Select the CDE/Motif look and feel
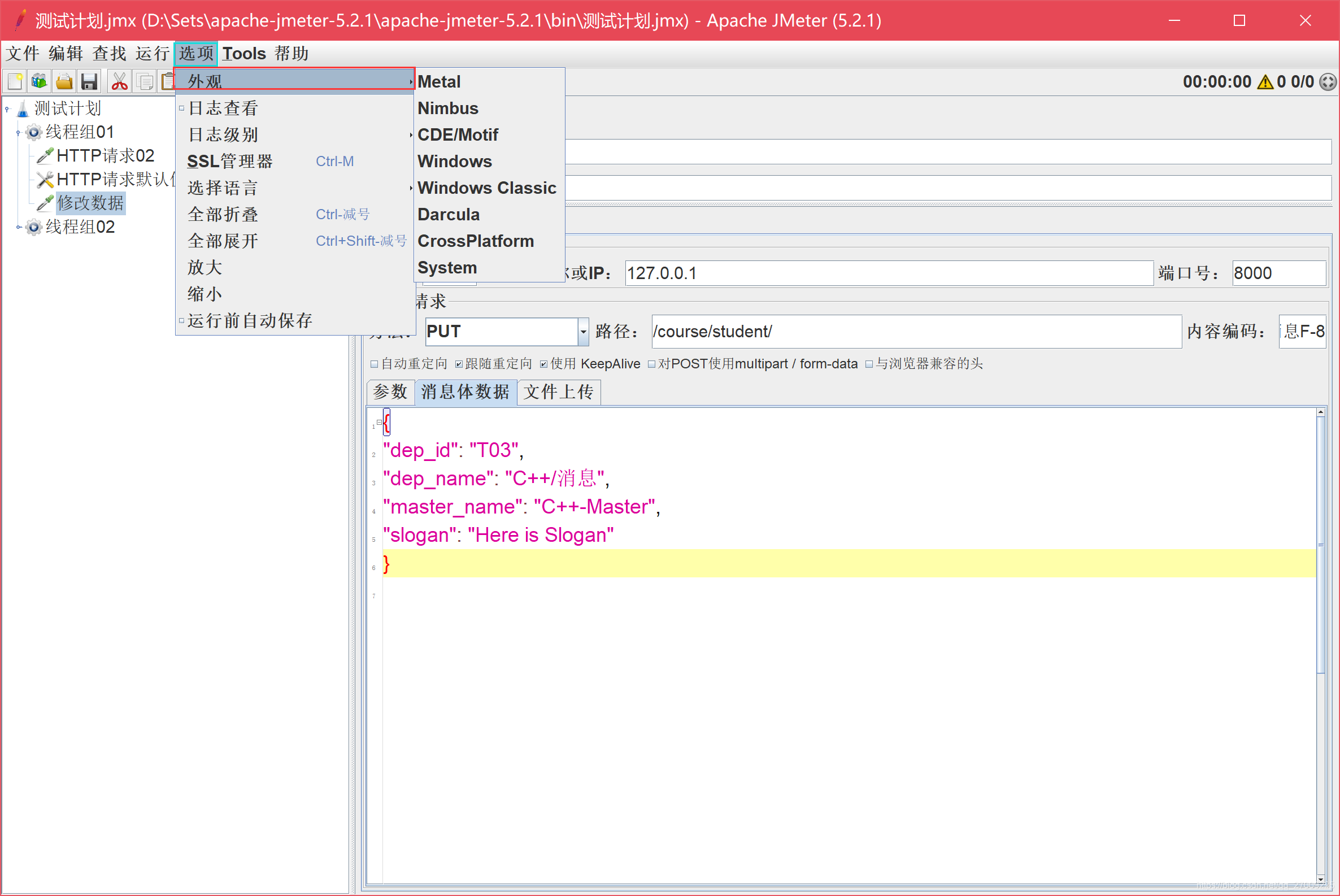This screenshot has width=1340, height=896. pyautogui.click(x=490, y=135)
